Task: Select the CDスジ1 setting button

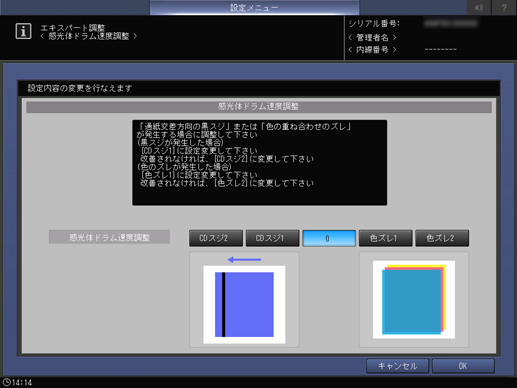Action: click(272, 238)
